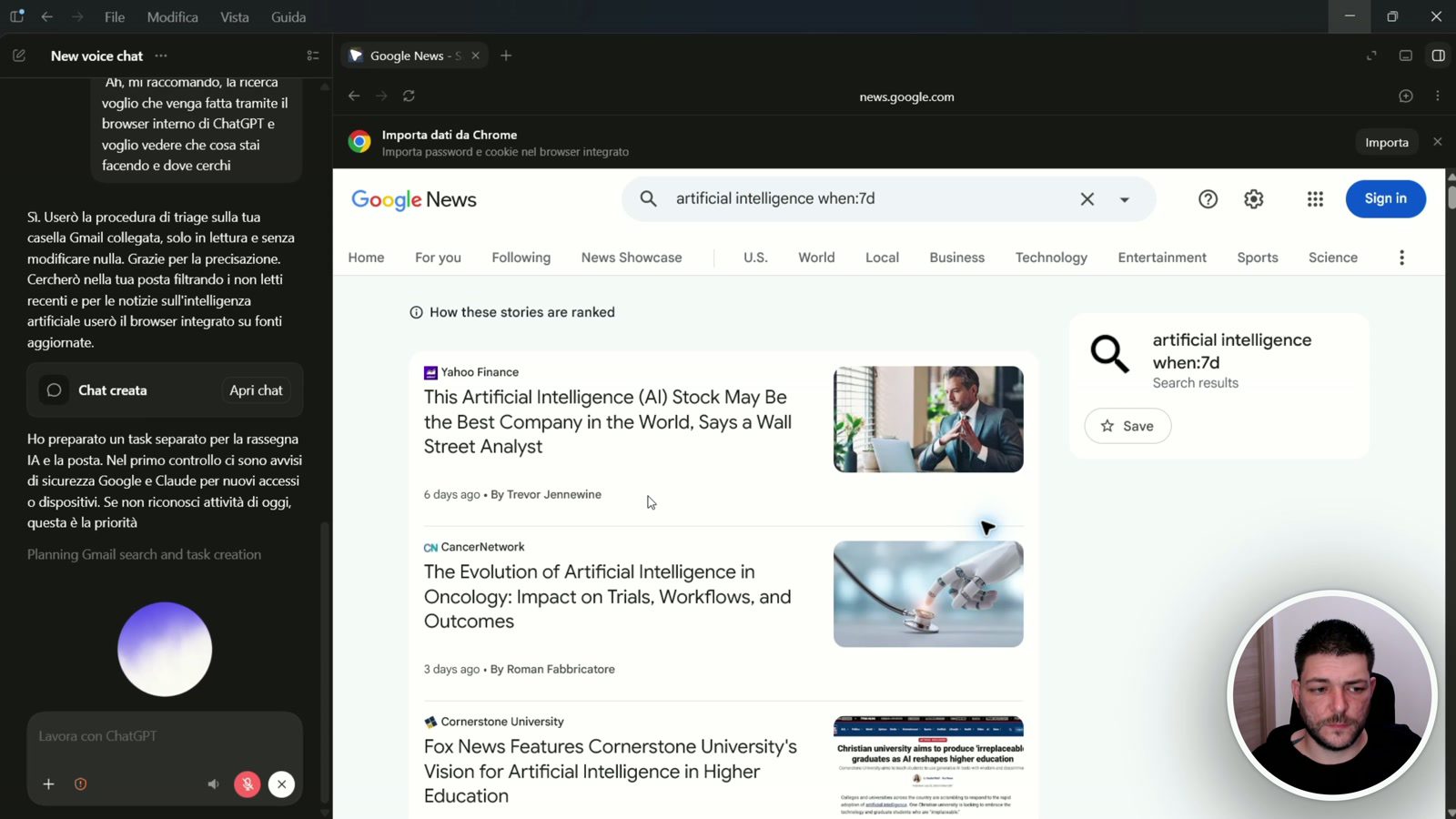Dismiss the Importa dati da Chrome banner
Viewport: 1456px width, 819px height.
pos(1438,141)
